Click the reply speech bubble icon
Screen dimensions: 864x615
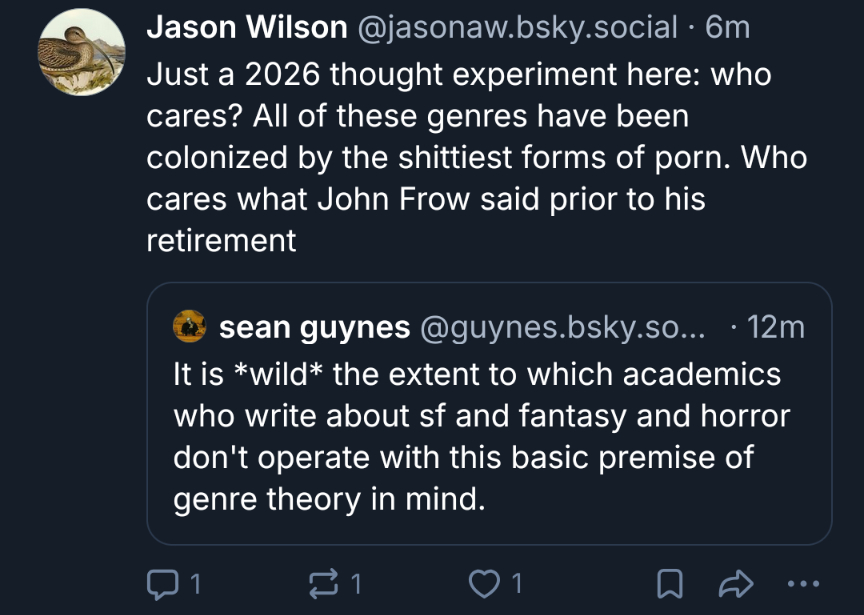[x=161, y=582]
